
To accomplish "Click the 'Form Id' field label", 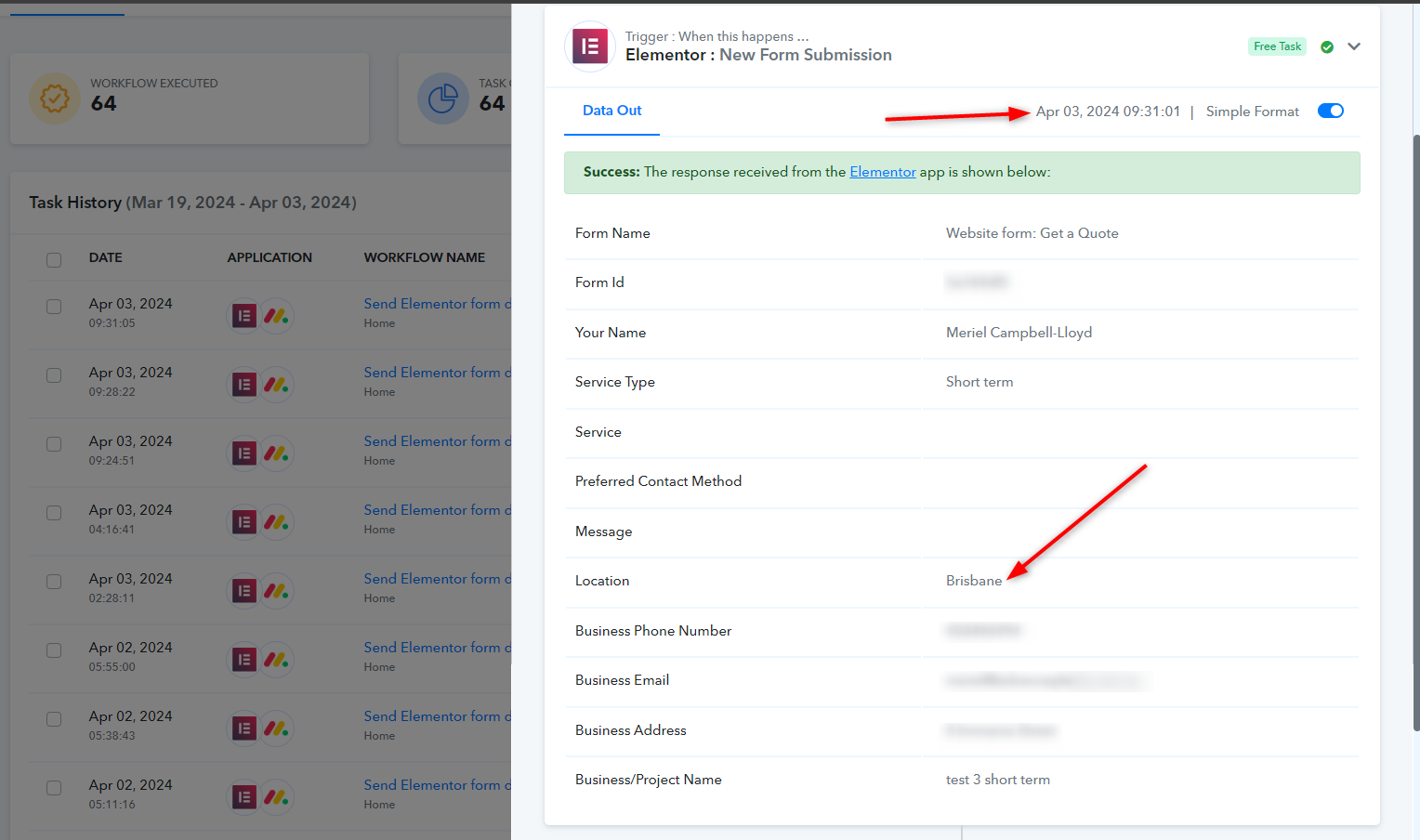I will pyautogui.click(x=599, y=282).
